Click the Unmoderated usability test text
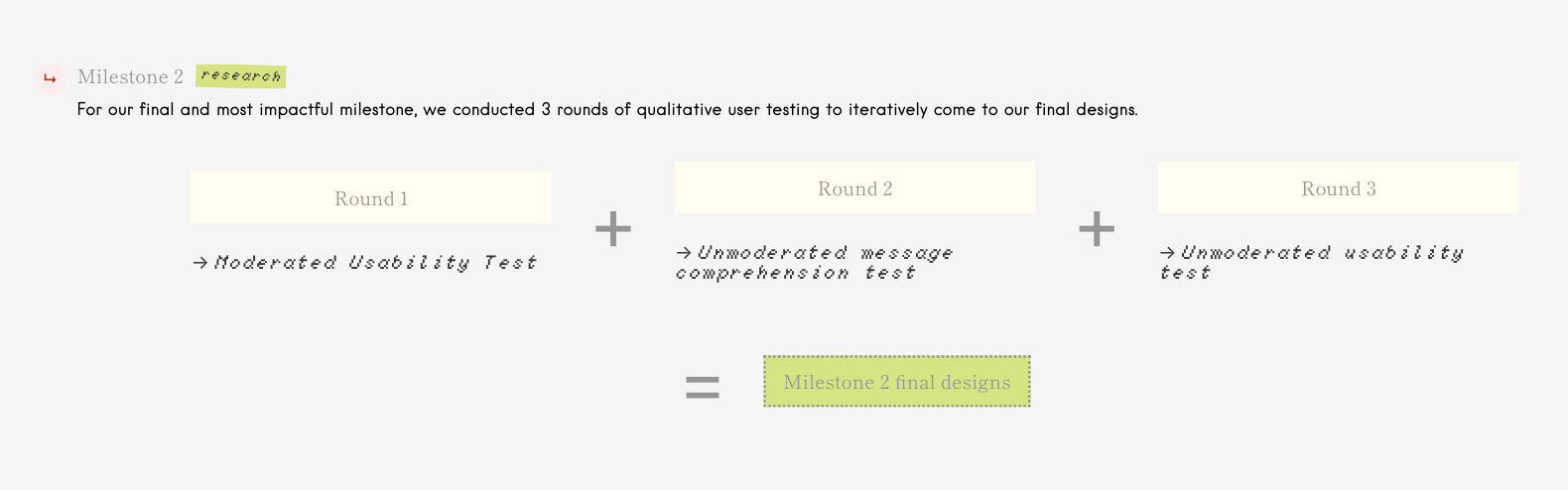Image resolution: width=1568 pixels, height=490 pixels. (x=1311, y=263)
